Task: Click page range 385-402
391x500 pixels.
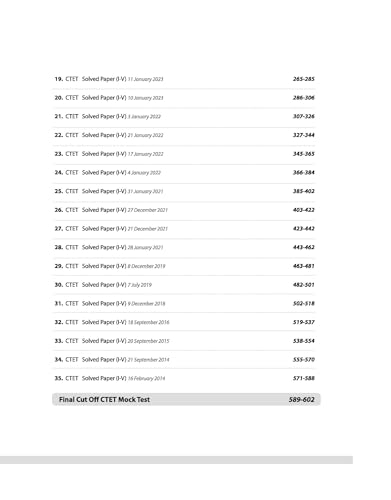Action: click(304, 191)
